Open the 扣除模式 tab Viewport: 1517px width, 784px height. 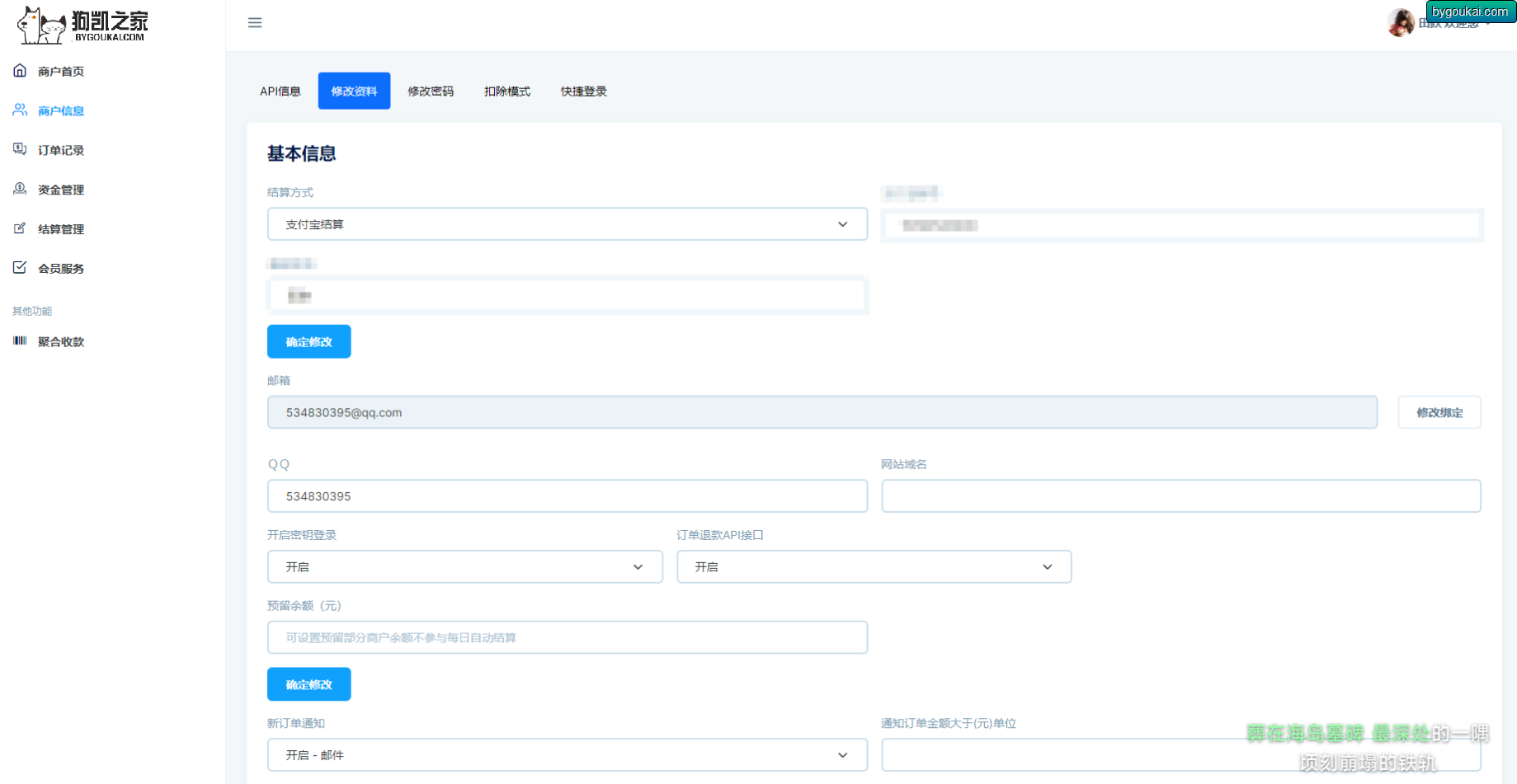click(507, 92)
